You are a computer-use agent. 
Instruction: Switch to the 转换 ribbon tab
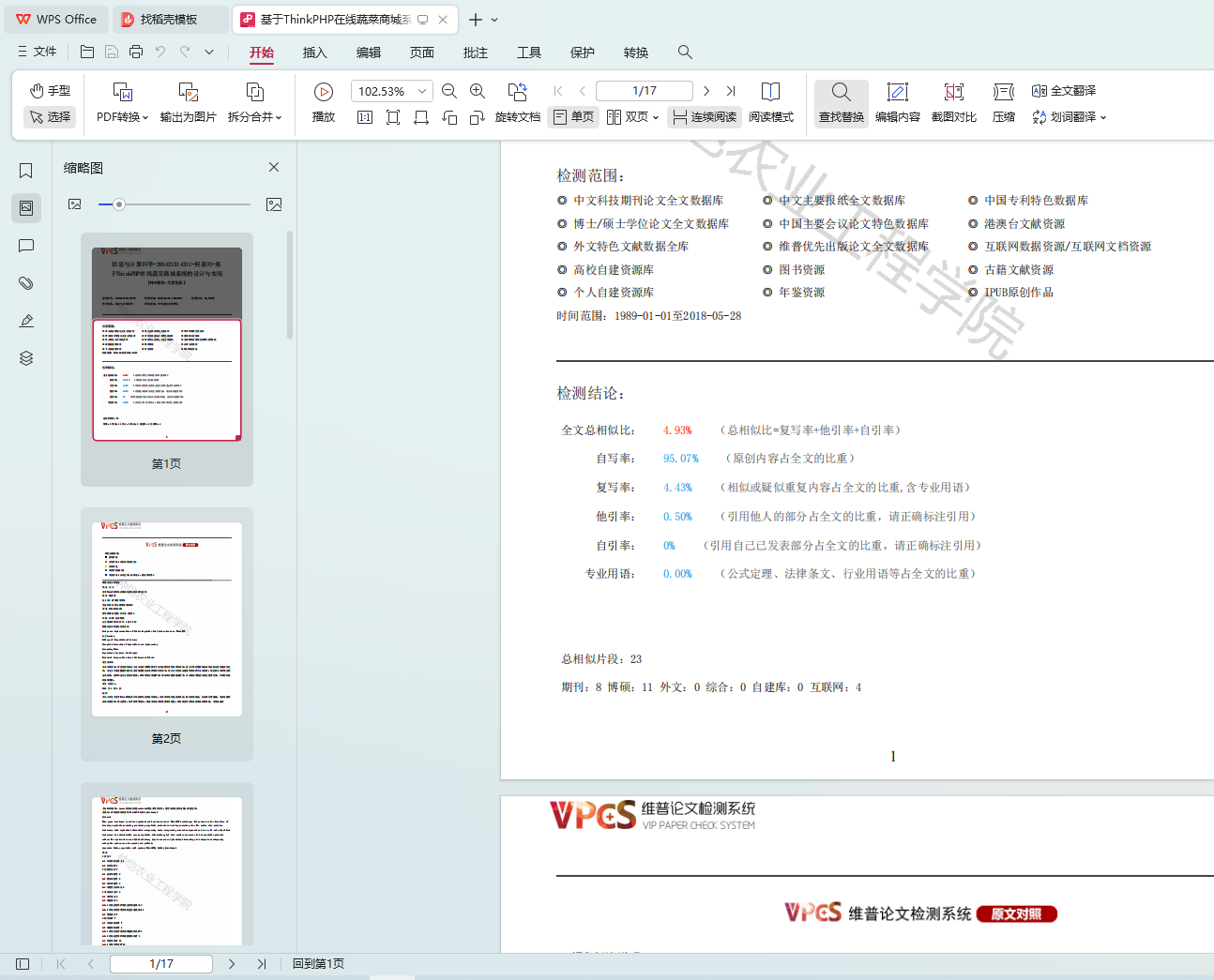(x=636, y=53)
